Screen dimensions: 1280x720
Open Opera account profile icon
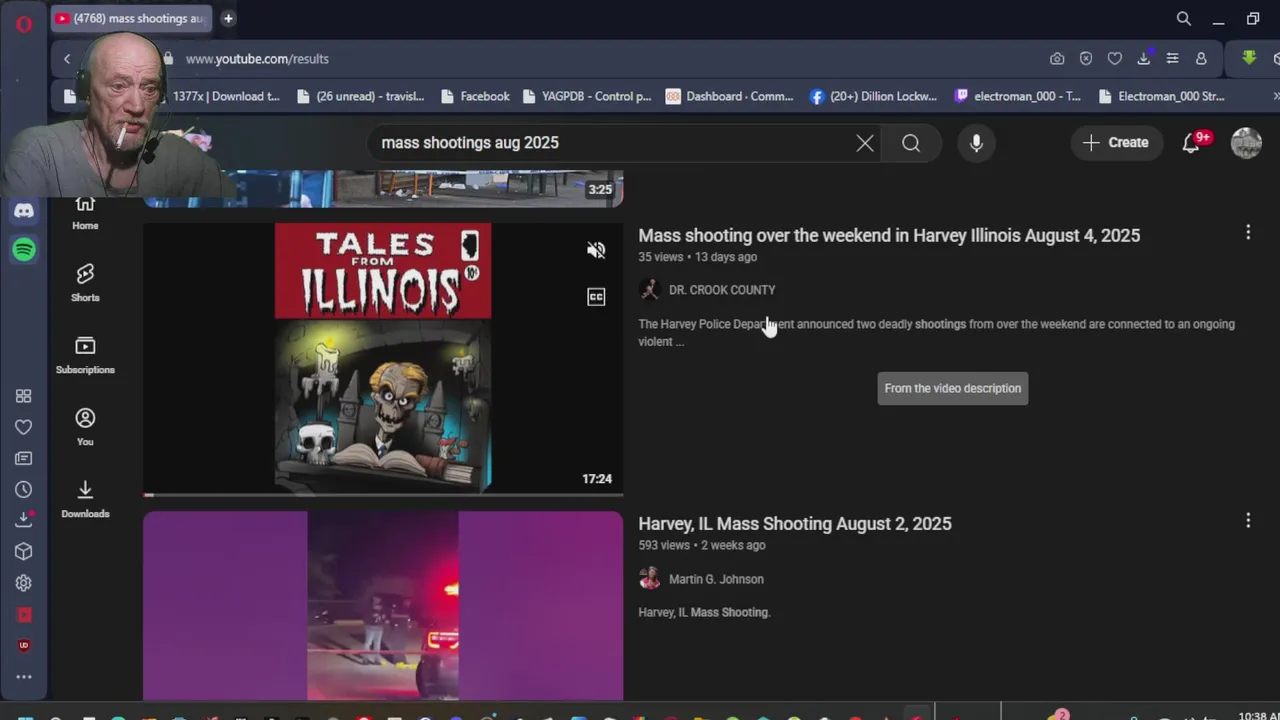click(1201, 59)
